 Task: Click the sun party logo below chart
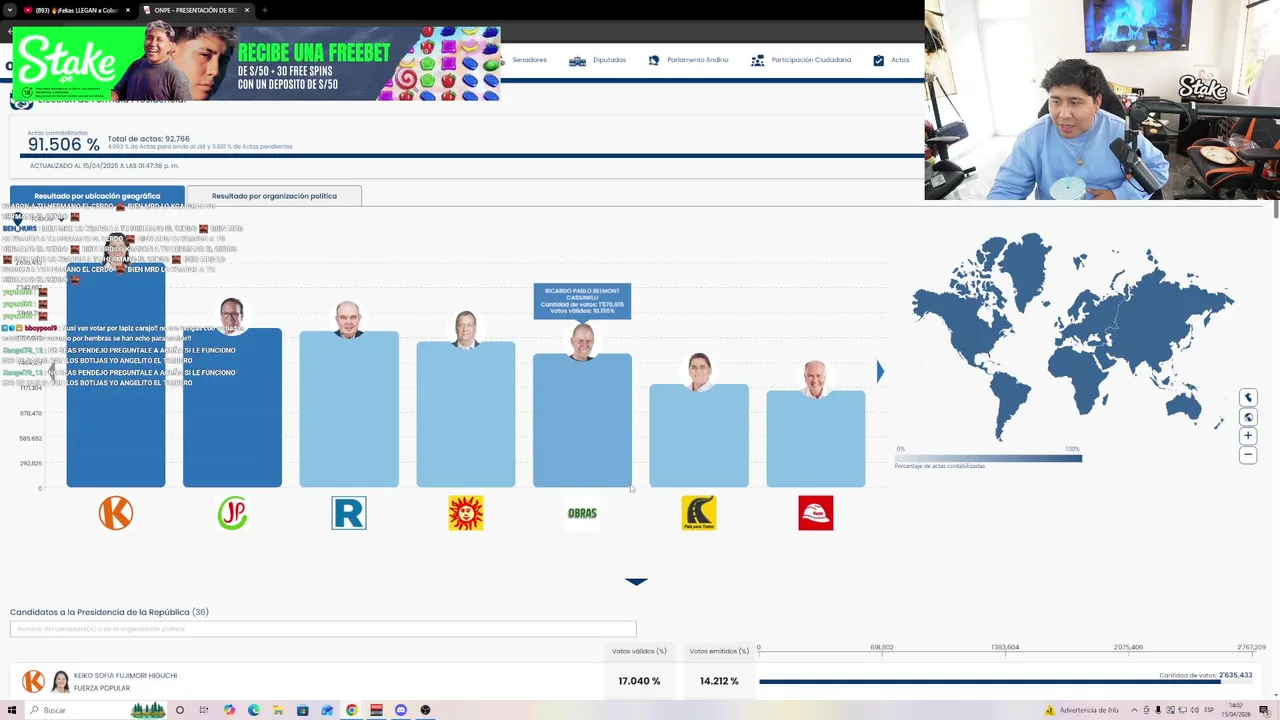[x=466, y=513]
